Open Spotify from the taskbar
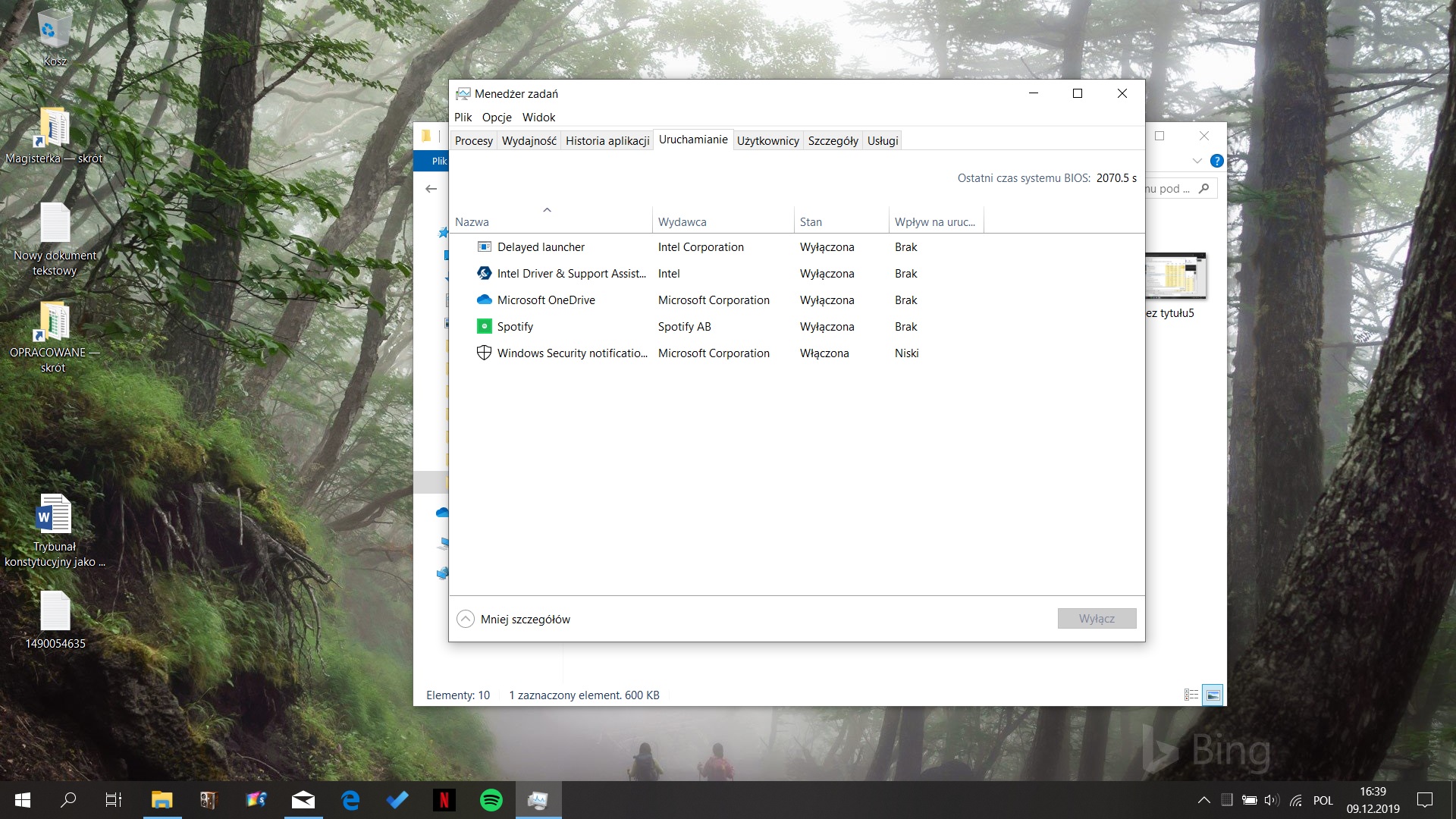1456x819 pixels. tap(491, 799)
